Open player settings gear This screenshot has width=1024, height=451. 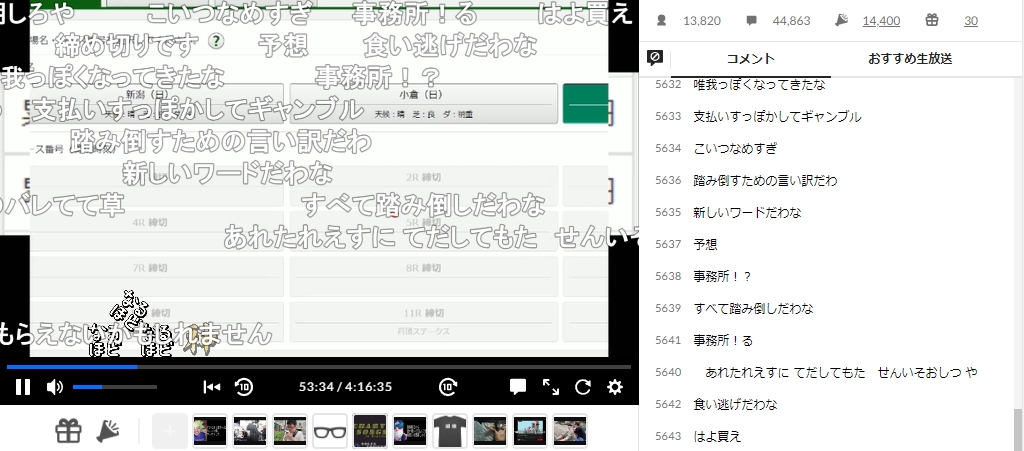pyautogui.click(x=615, y=387)
